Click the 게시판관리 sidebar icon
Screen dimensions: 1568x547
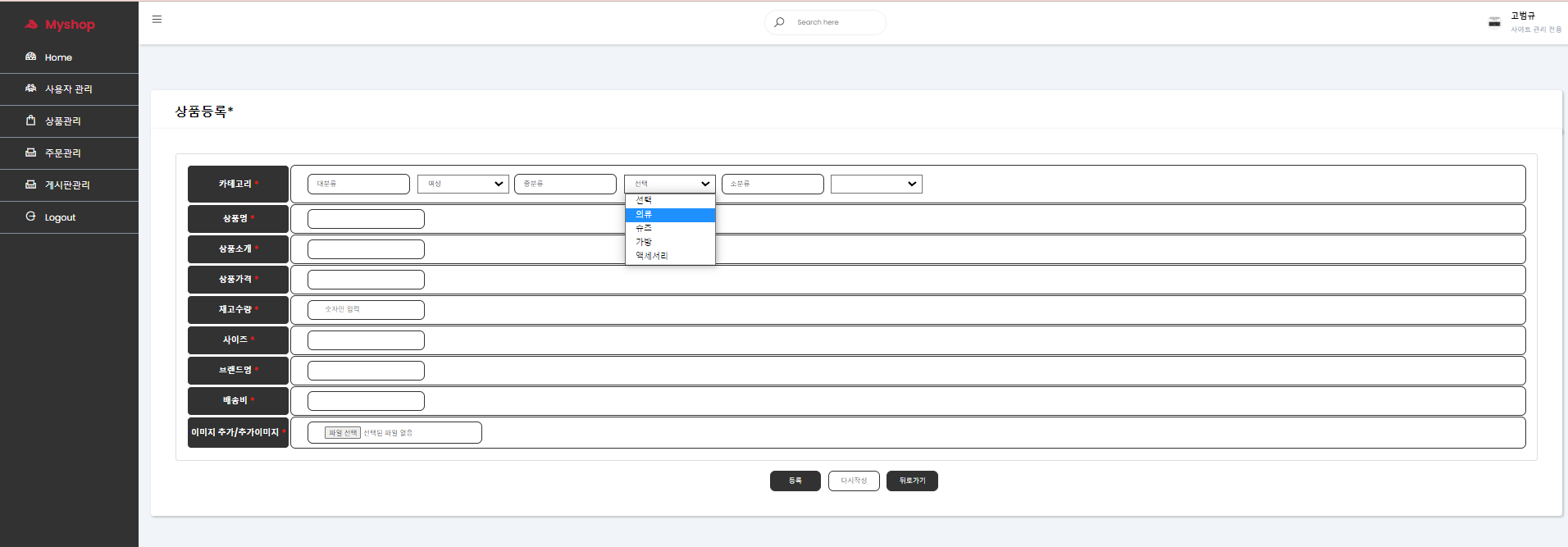[30, 185]
